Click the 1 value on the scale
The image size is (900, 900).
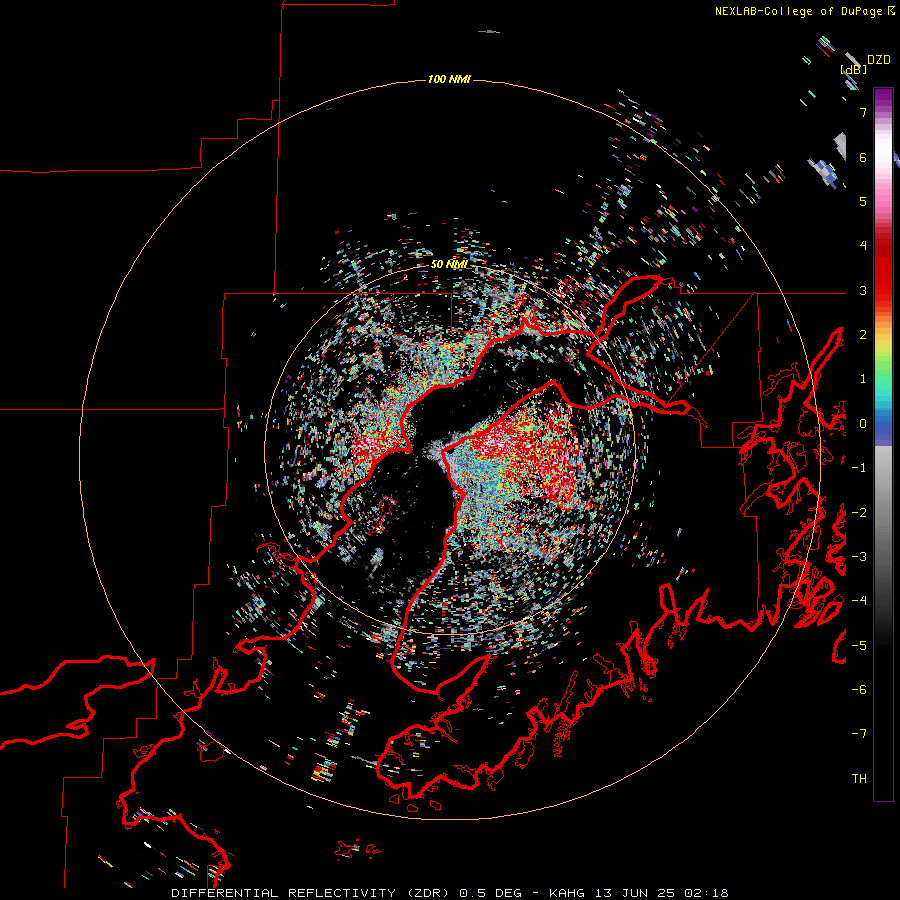[x=863, y=379]
